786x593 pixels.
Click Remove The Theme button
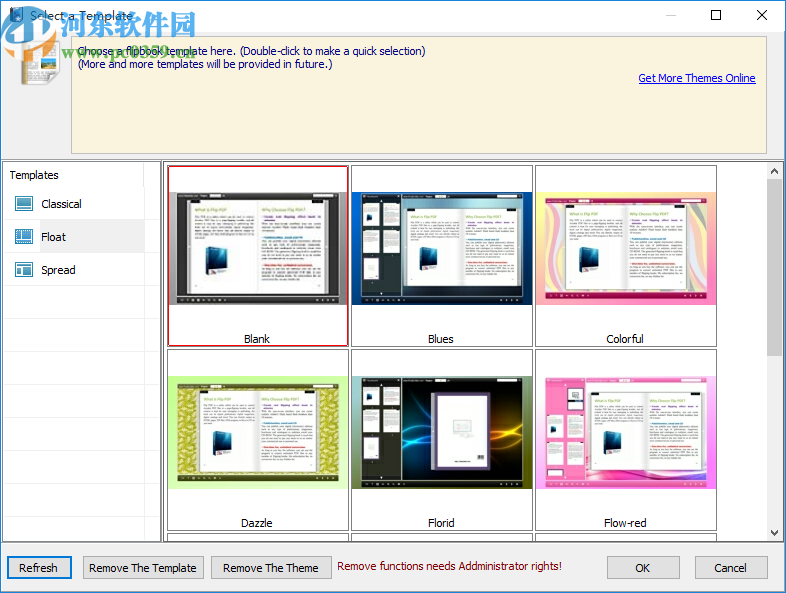(x=271, y=567)
